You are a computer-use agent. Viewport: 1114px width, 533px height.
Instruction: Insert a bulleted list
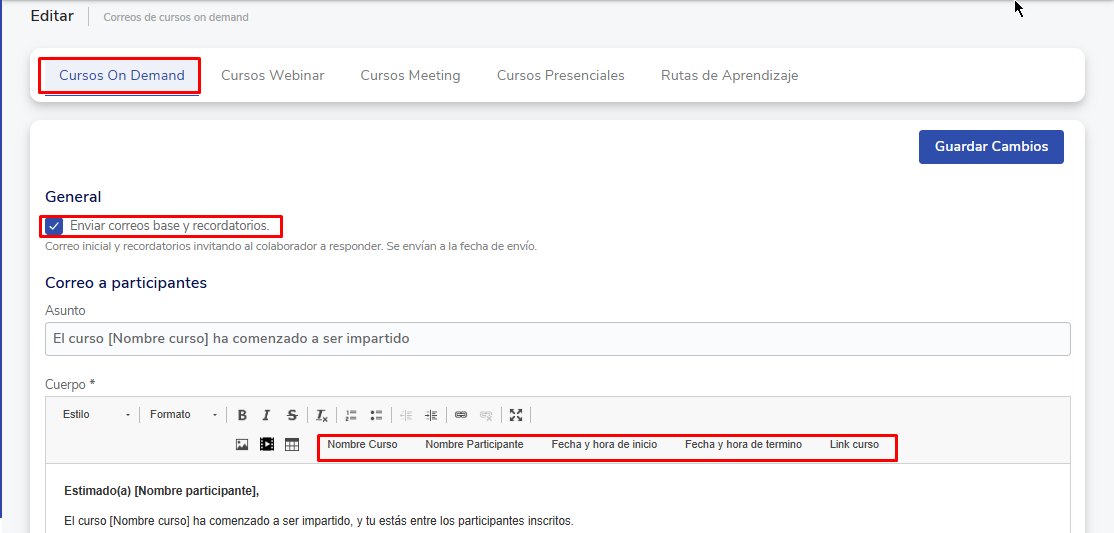click(376, 415)
